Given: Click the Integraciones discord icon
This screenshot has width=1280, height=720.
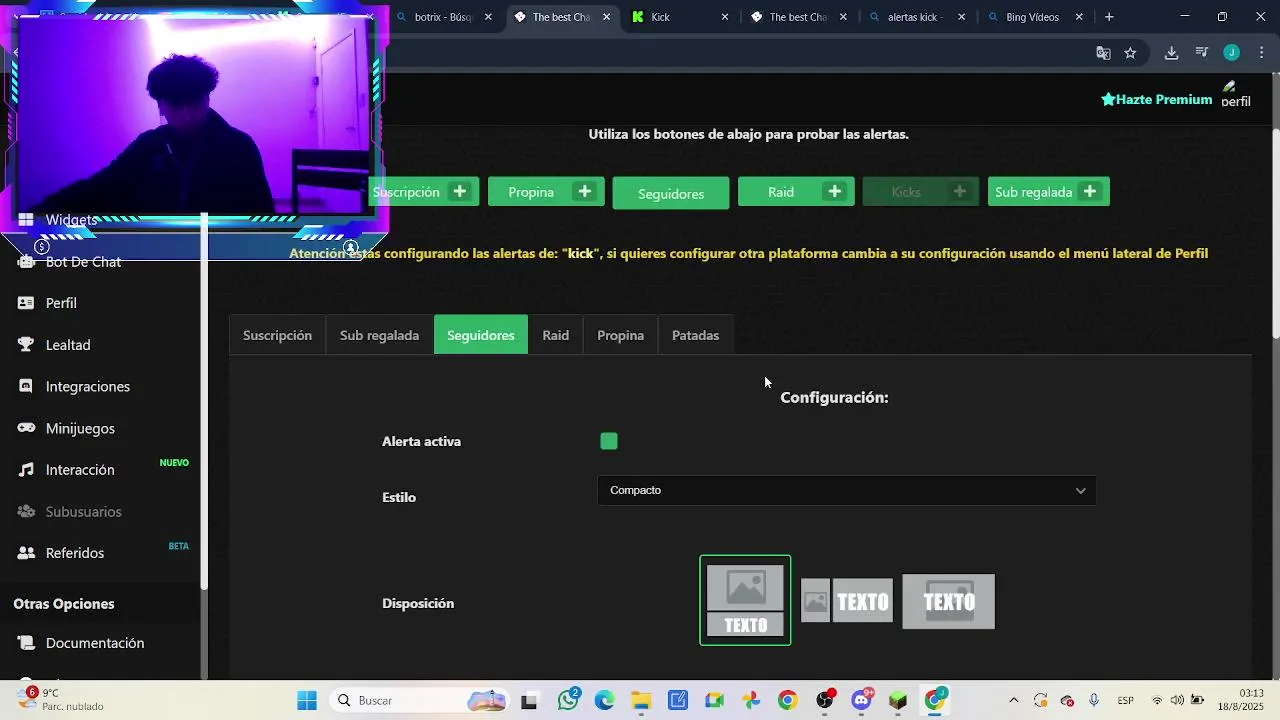Looking at the screenshot, I should 26,386.
